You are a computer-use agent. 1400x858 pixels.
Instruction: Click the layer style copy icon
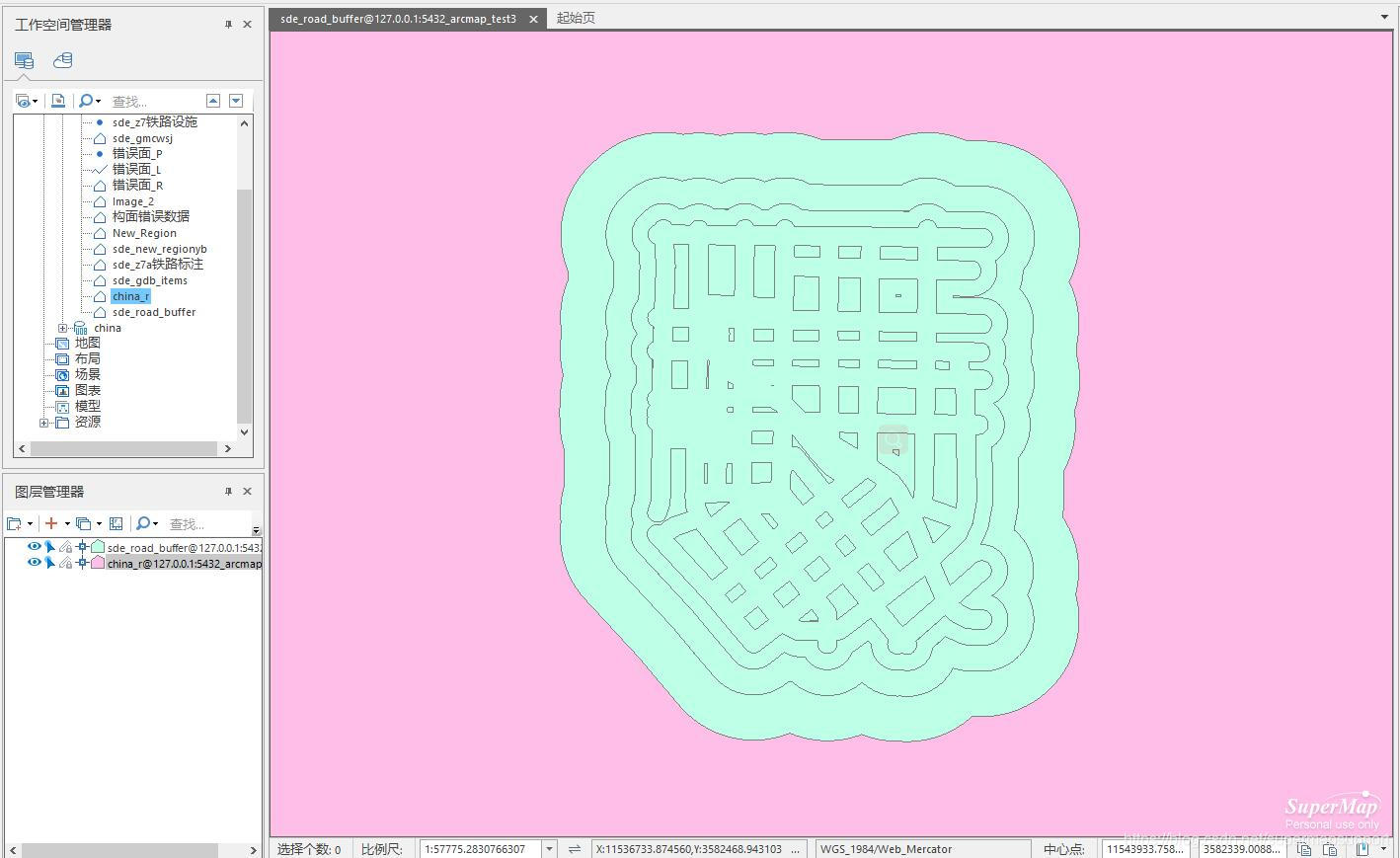(x=84, y=524)
